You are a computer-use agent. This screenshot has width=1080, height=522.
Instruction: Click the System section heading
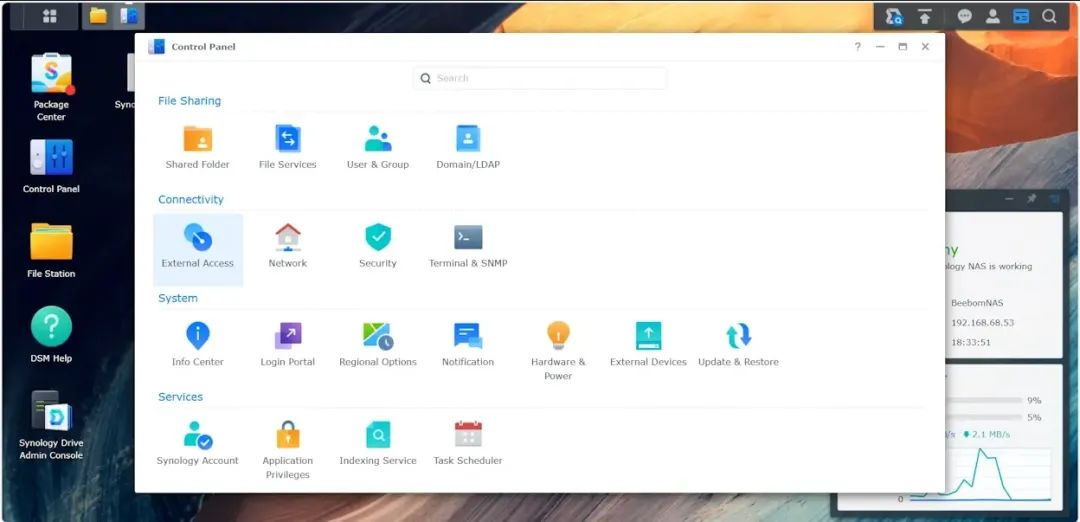(178, 297)
